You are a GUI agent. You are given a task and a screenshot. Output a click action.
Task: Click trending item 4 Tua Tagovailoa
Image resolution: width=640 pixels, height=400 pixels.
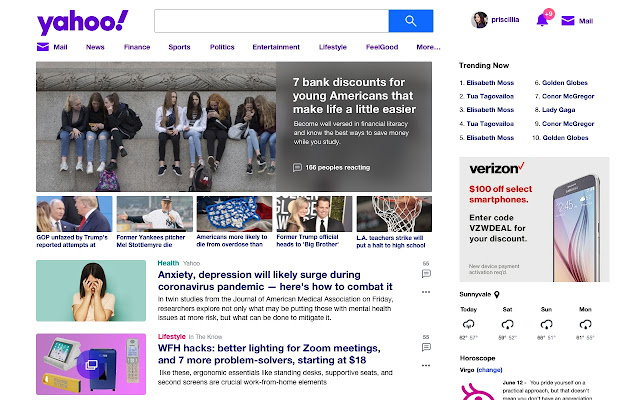click(x=490, y=124)
